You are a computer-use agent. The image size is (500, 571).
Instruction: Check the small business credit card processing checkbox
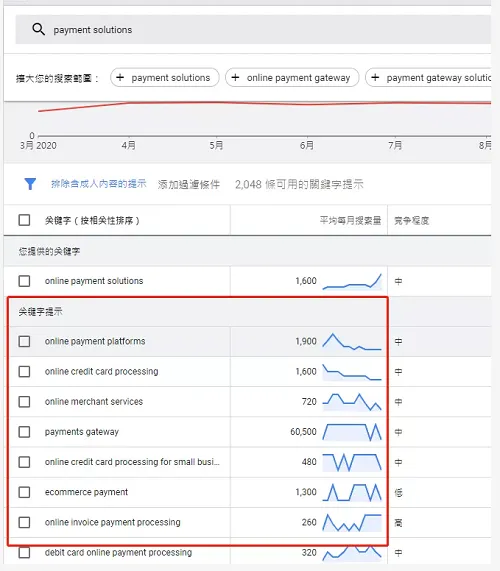coord(24,462)
